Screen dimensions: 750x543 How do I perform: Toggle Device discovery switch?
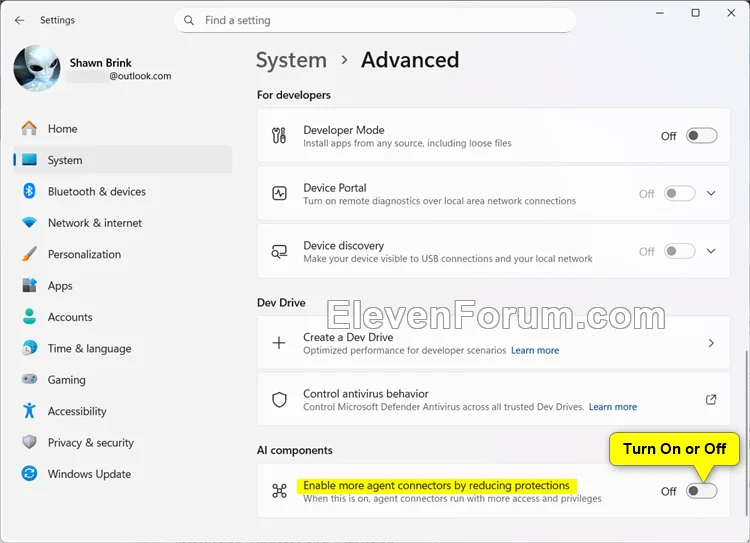[x=679, y=251]
